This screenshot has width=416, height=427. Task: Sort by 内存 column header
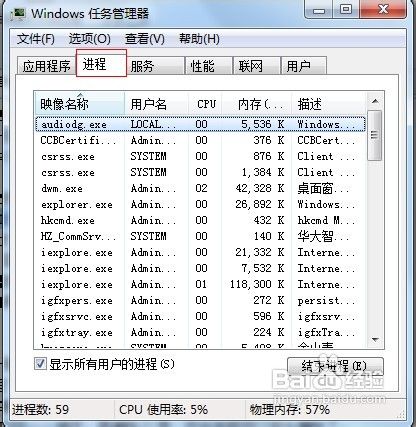(x=257, y=104)
